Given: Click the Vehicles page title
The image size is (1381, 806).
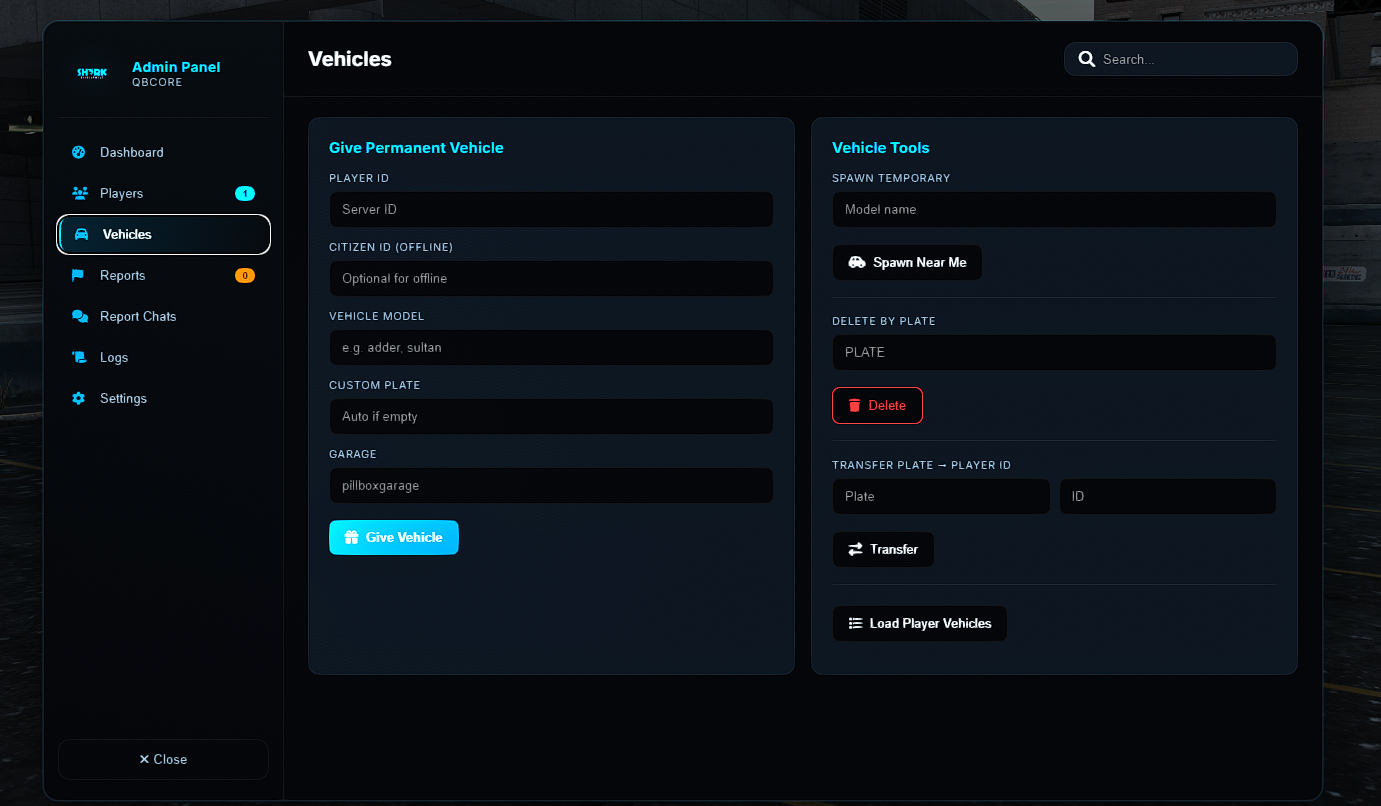Looking at the screenshot, I should point(350,59).
